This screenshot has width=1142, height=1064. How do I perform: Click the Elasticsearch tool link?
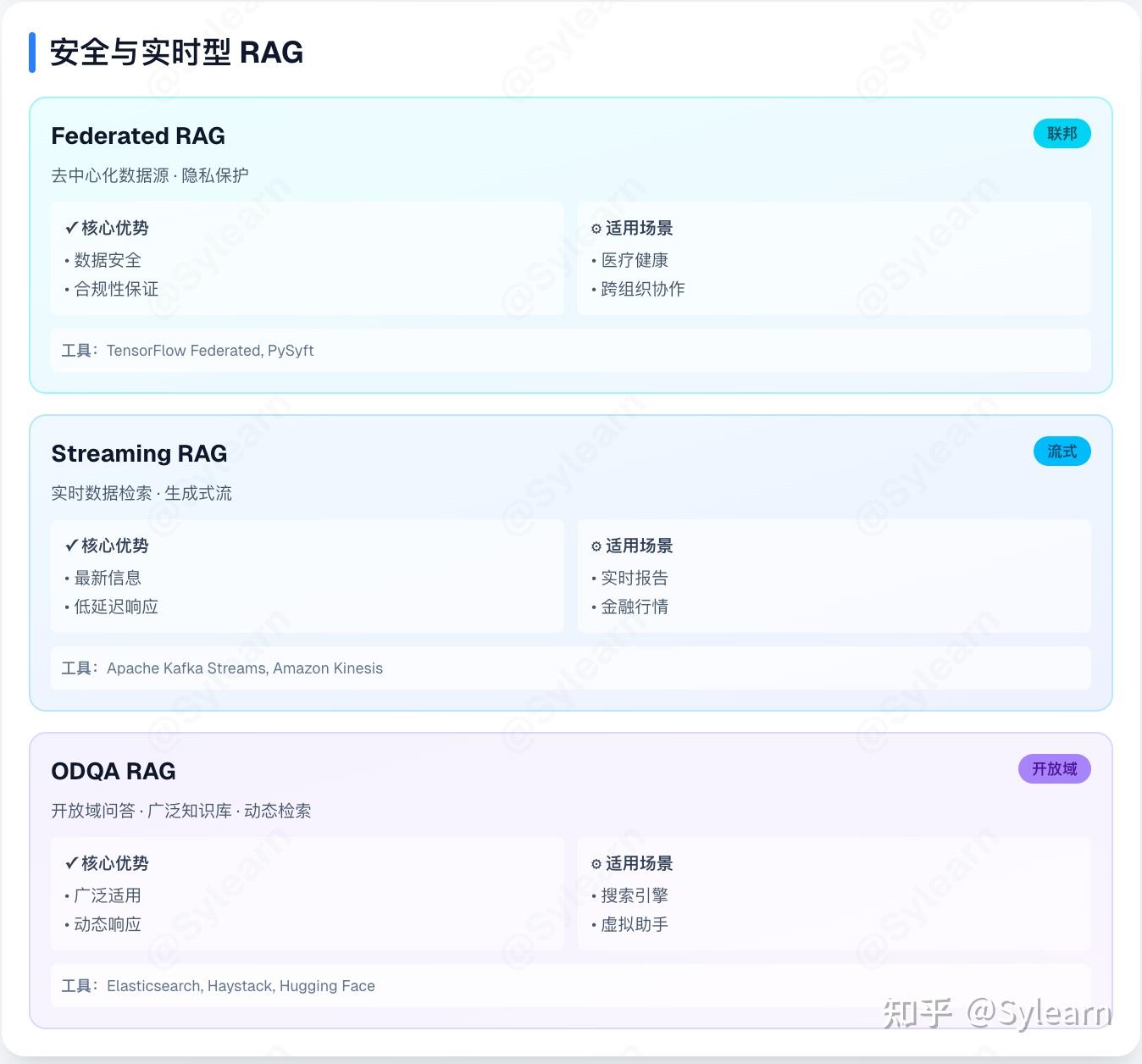(153, 986)
